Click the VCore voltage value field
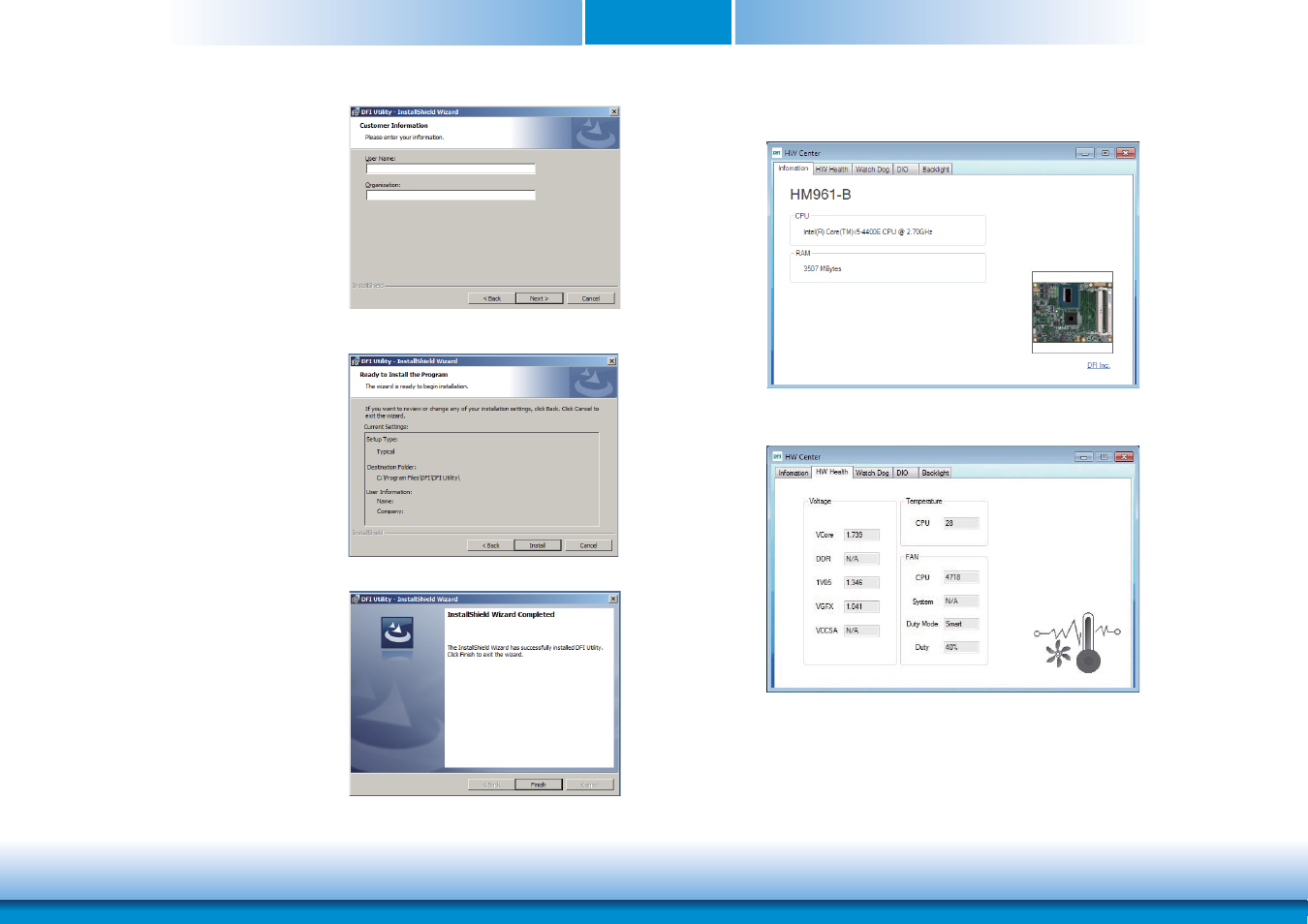The height and width of the screenshot is (924, 1308). [x=861, y=535]
